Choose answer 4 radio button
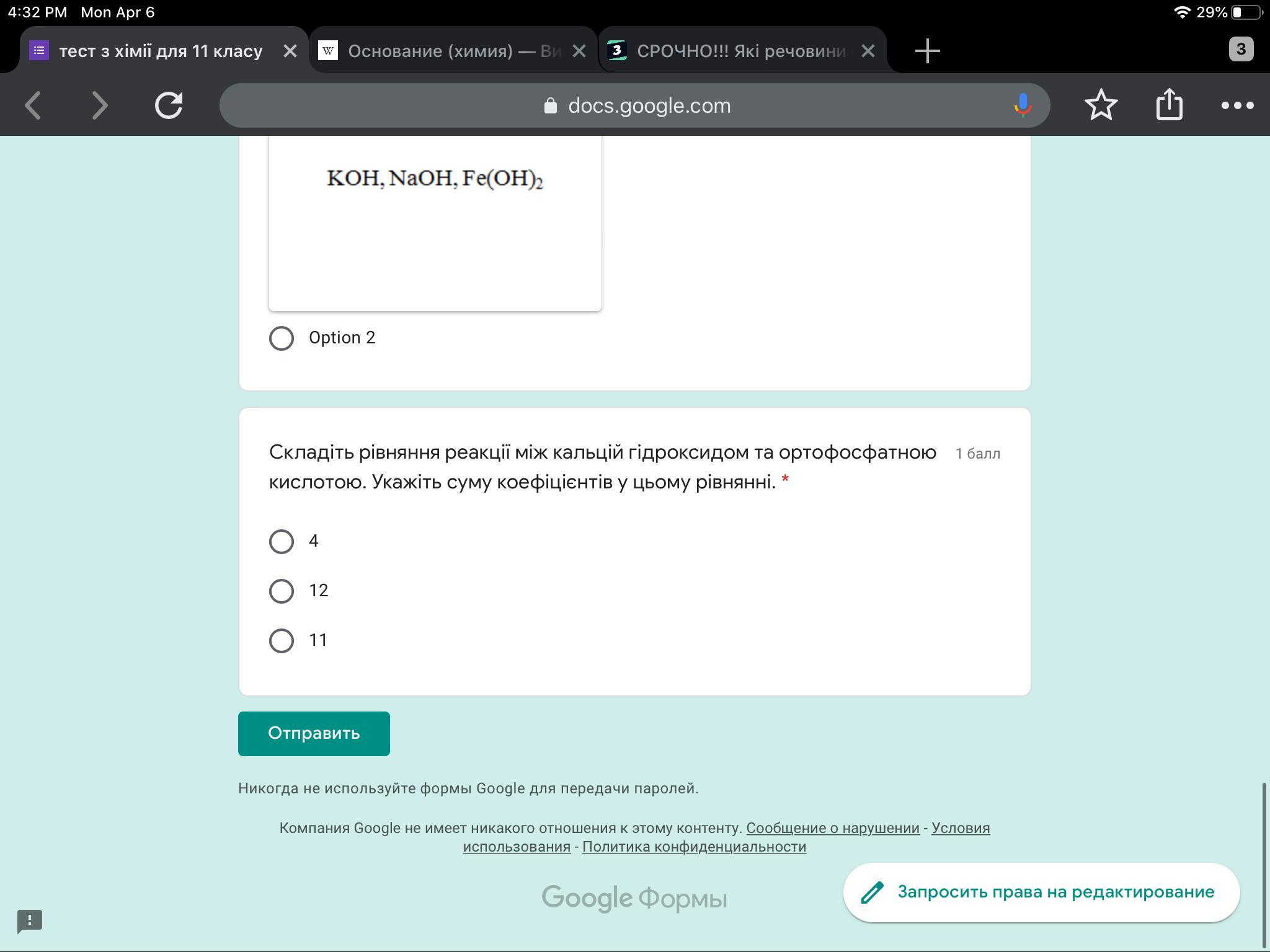The image size is (1270, 952). click(282, 542)
